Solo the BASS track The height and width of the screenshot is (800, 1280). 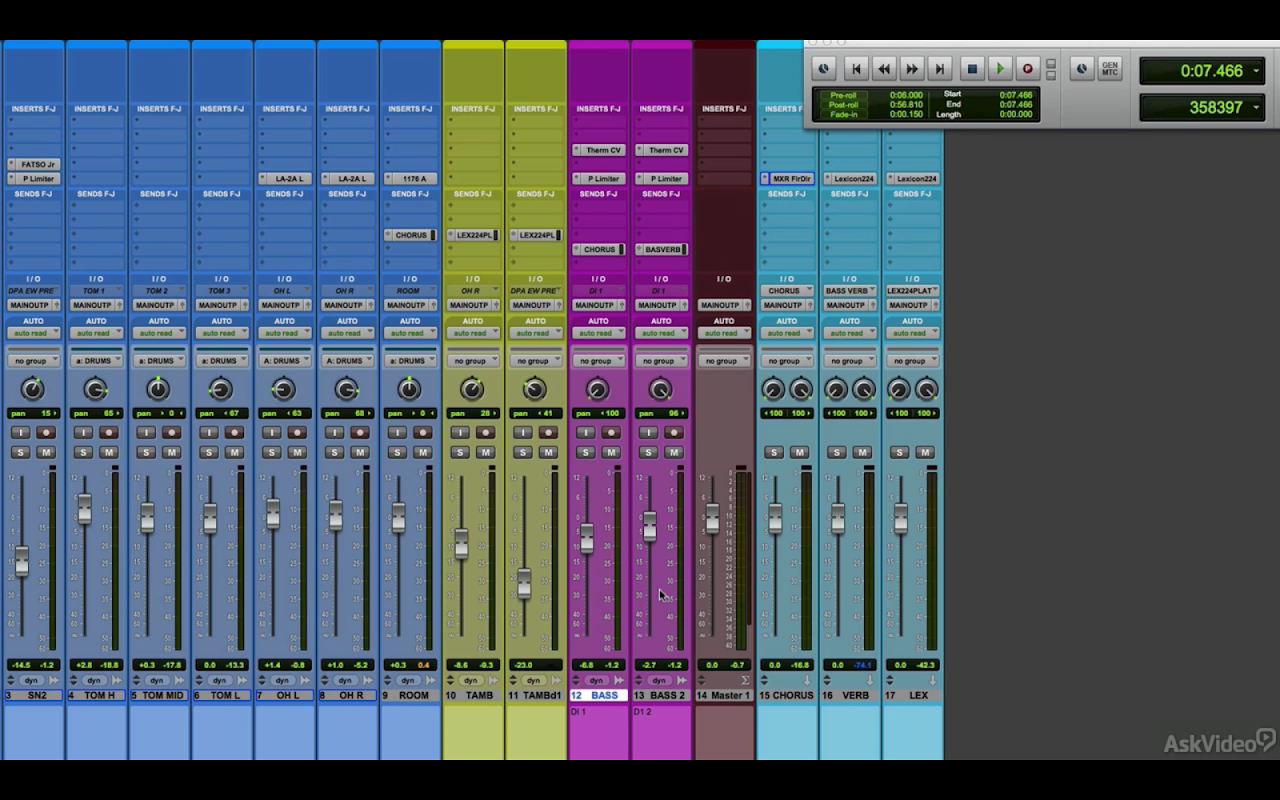(585, 452)
